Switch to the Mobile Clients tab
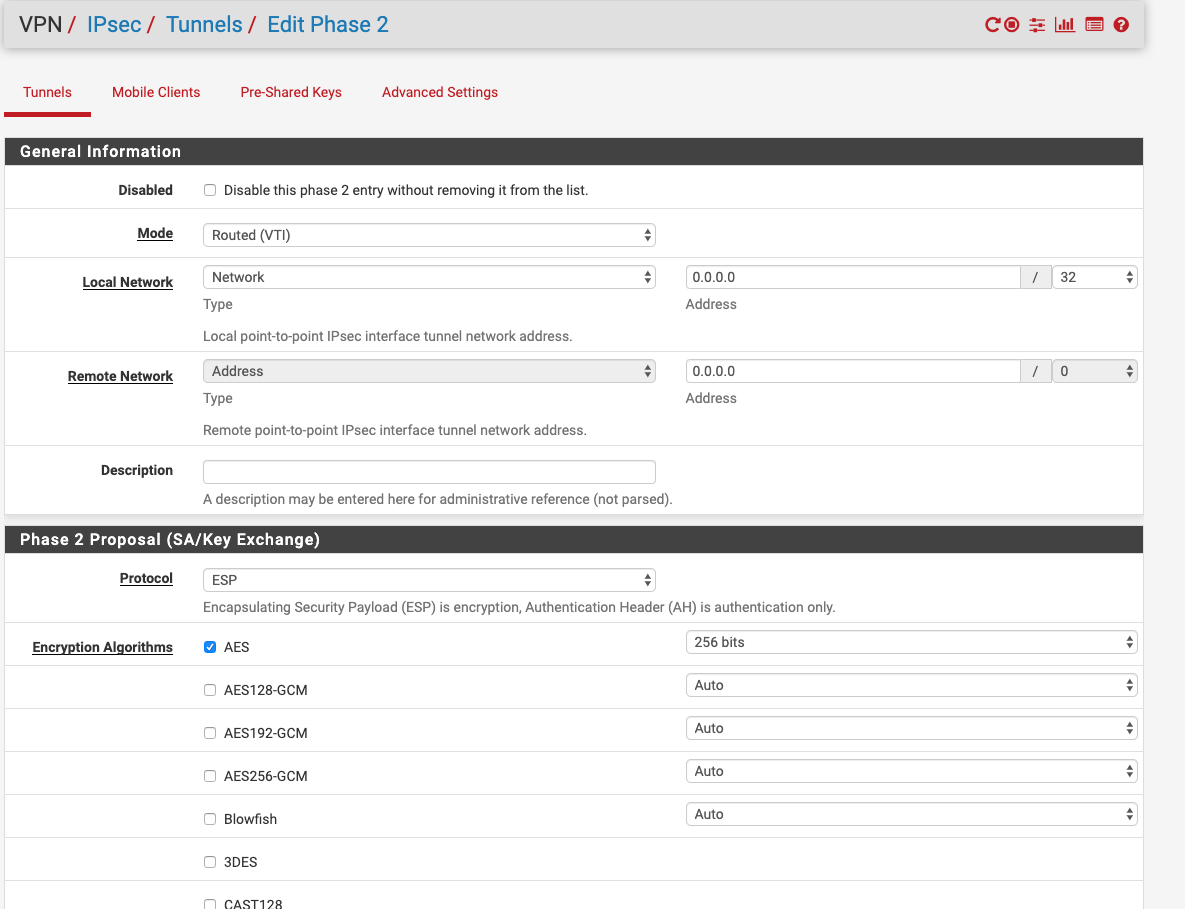Screen dimensions: 1185x909 156,92
